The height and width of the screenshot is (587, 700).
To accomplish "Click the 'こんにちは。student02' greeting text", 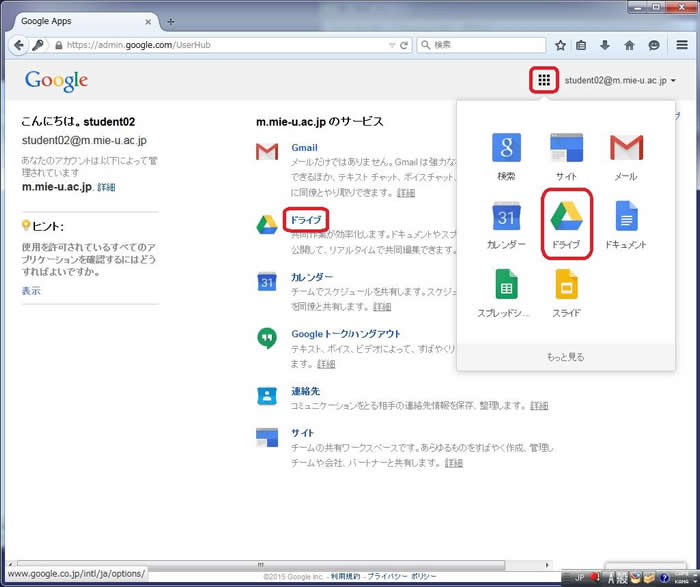I will coord(78,121).
